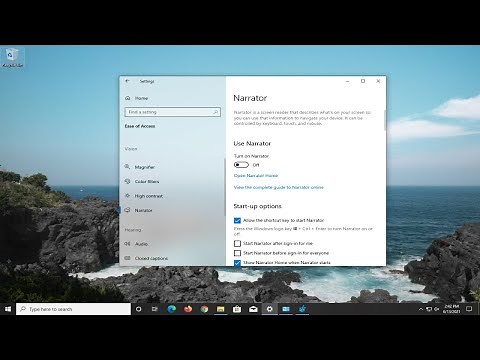Click the search magnifier in Find a setting
The image size is (480, 360).
(216, 112)
